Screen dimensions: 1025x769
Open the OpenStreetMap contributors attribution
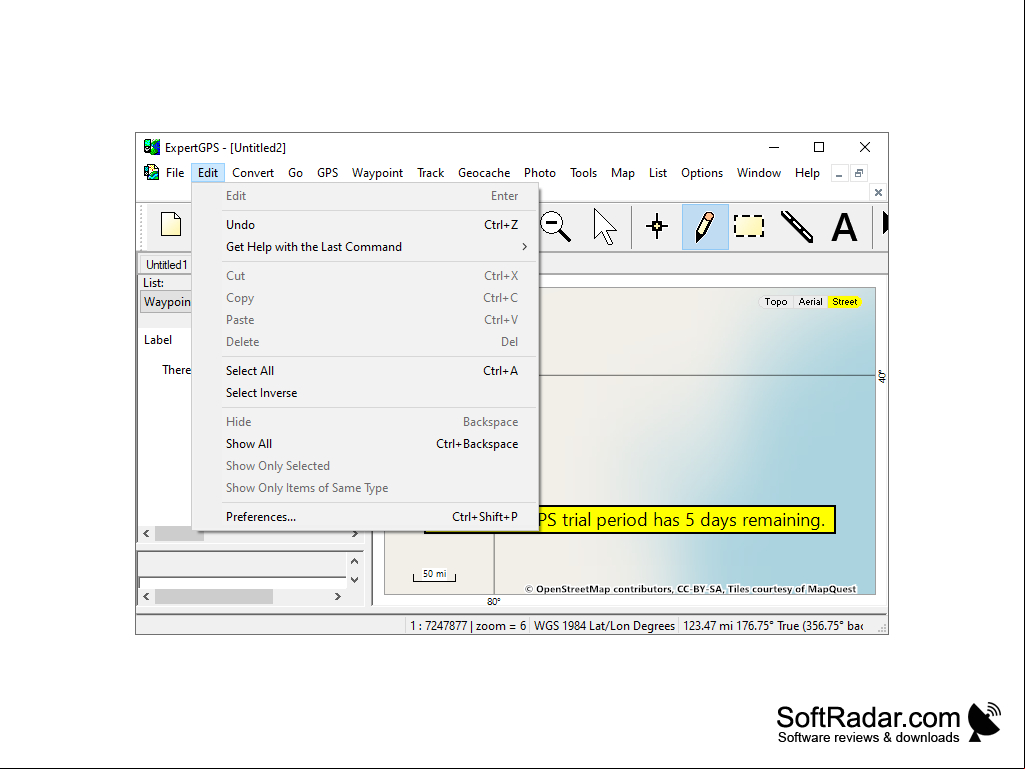point(690,589)
